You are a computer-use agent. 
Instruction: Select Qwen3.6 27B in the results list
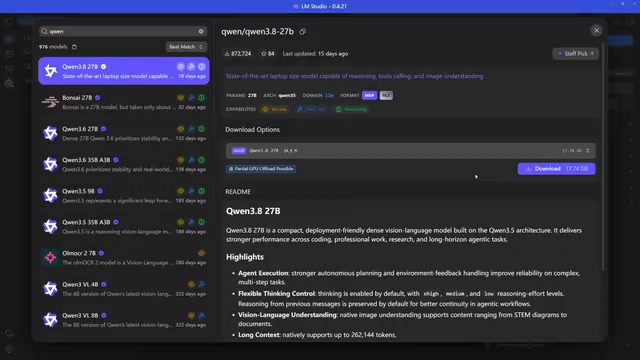pyautogui.click(x=124, y=133)
